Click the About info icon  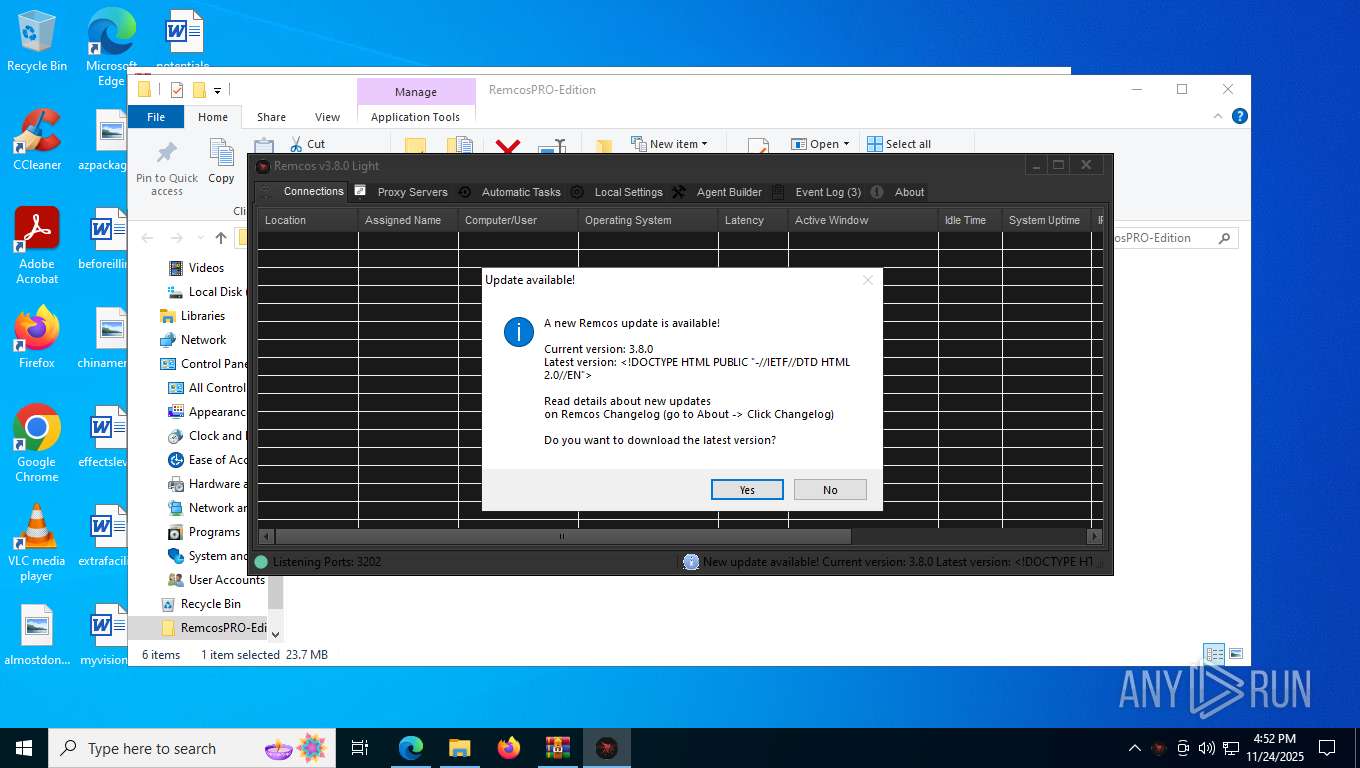tap(877, 192)
